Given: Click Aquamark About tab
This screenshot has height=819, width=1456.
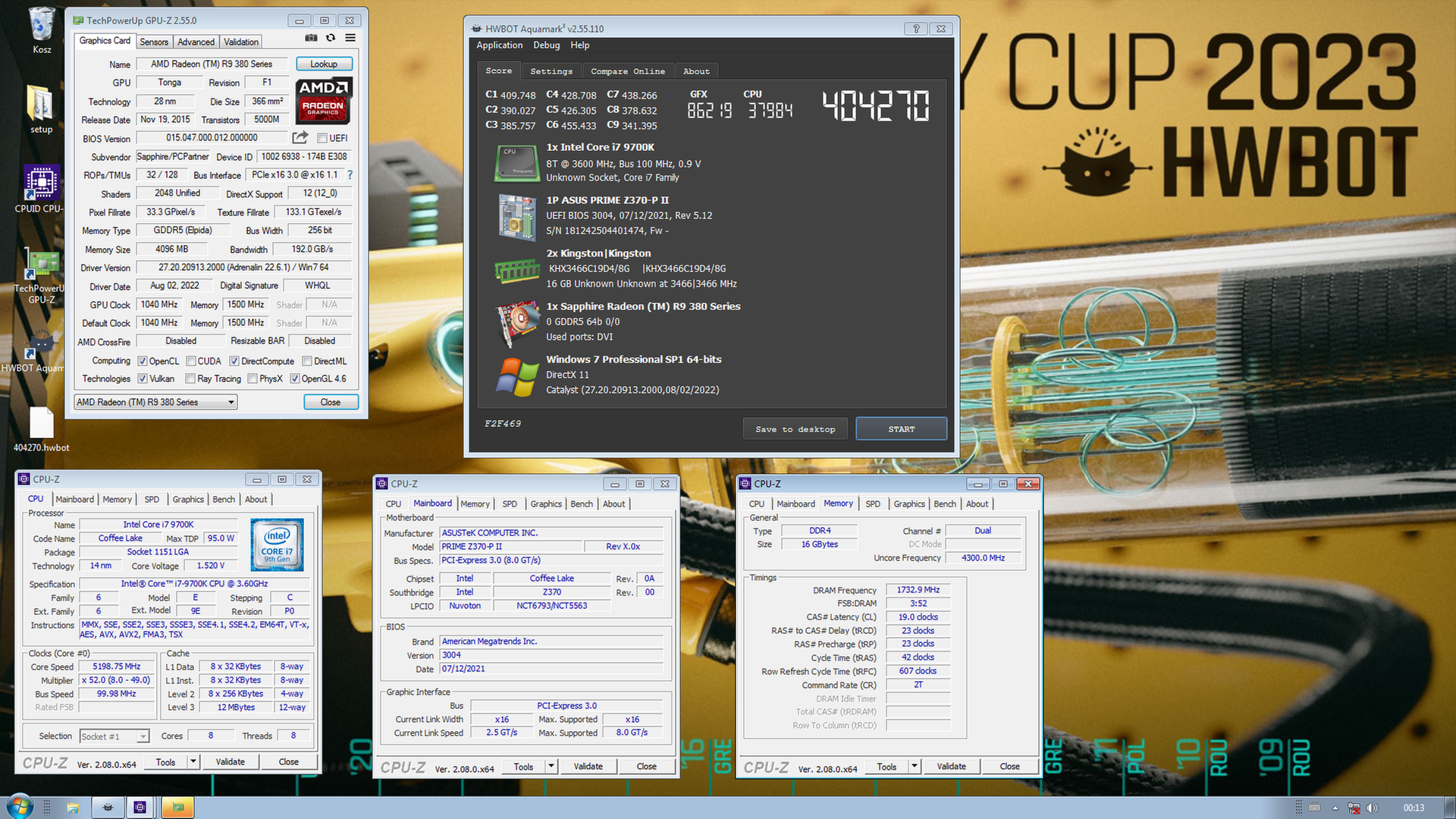Looking at the screenshot, I should click(697, 71).
